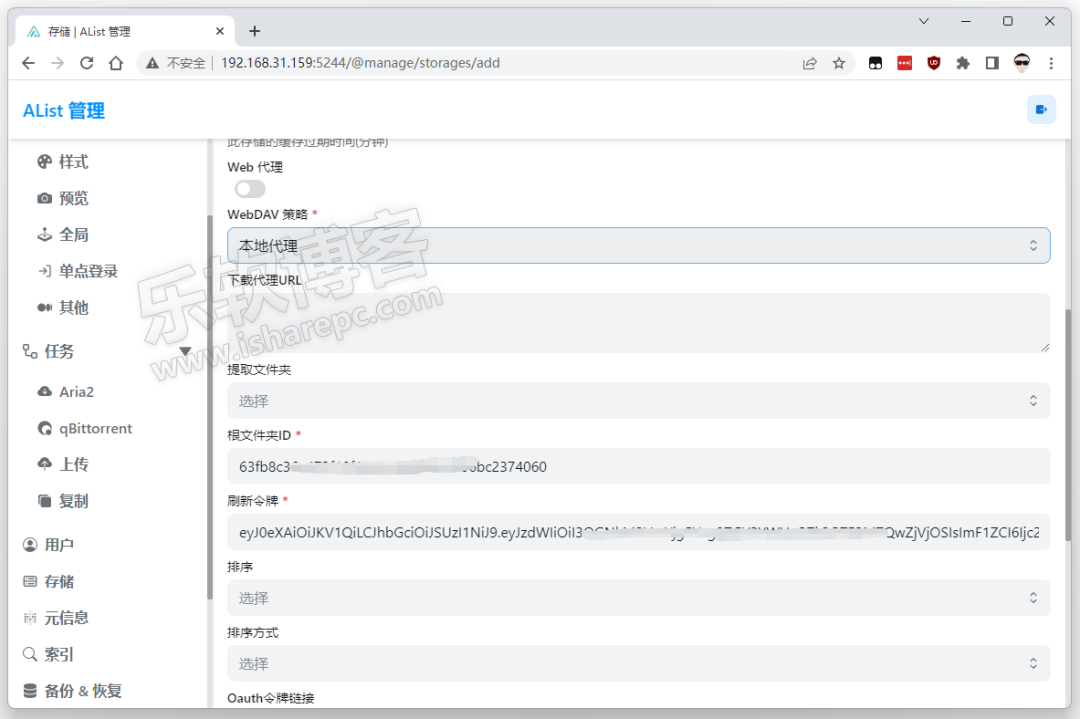The image size is (1080, 719).
Task: Click the AList 管理 title link
Action: 64,110
